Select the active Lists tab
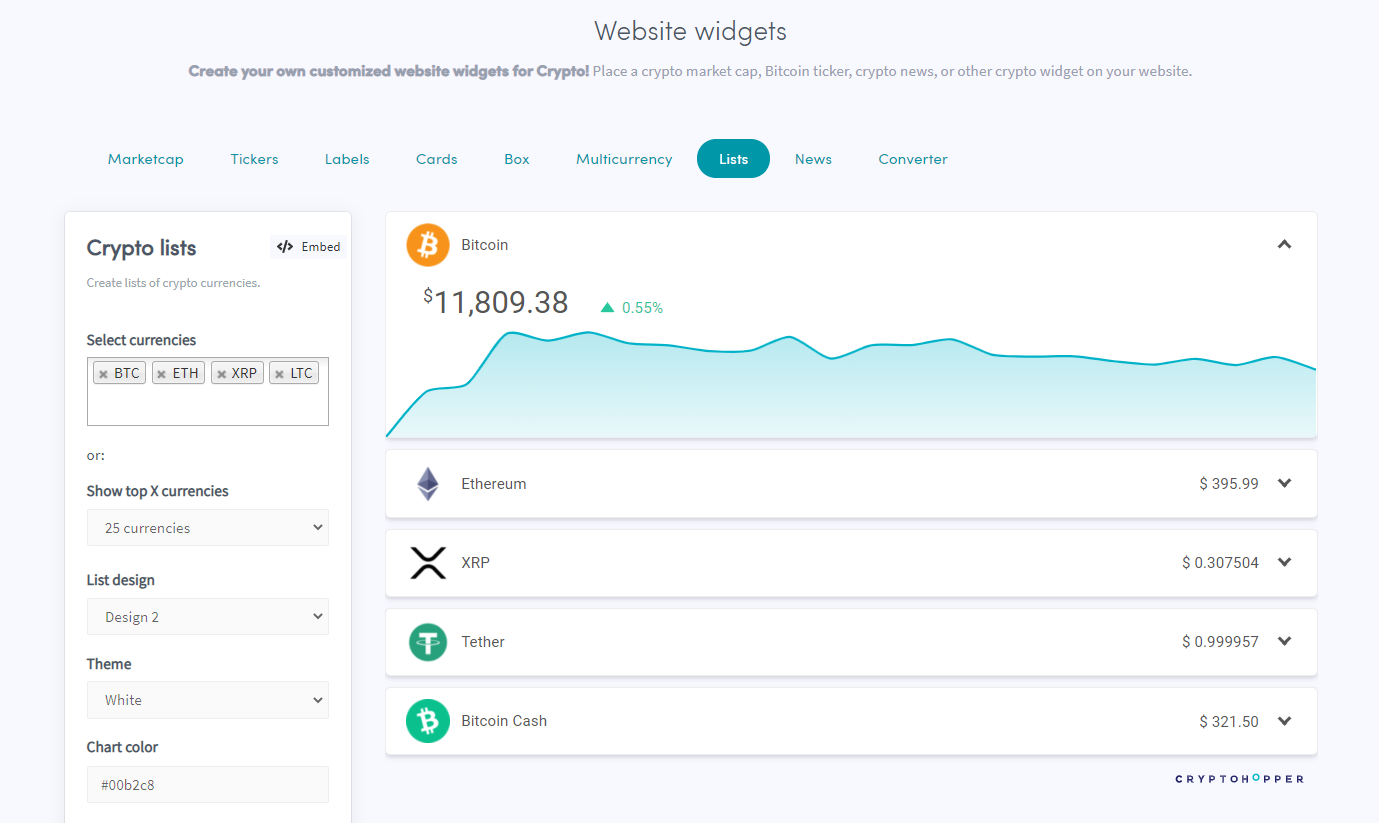Image resolution: width=1379 pixels, height=823 pixels. click(x=733, y=159)
